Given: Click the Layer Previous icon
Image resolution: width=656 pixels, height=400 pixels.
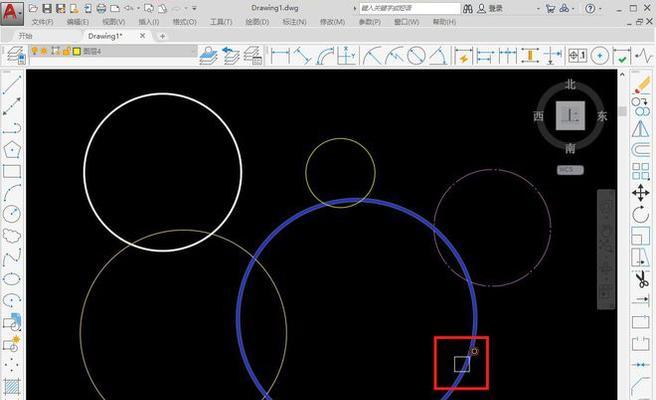Looking at the screenshot, I should 231,56.
